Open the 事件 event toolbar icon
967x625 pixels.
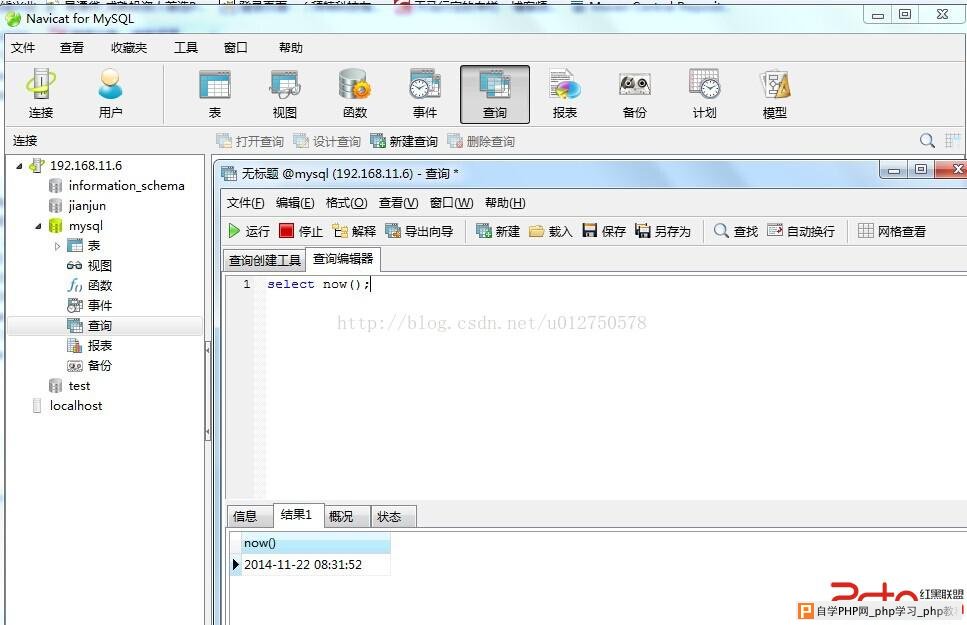[x=425, y=94]
